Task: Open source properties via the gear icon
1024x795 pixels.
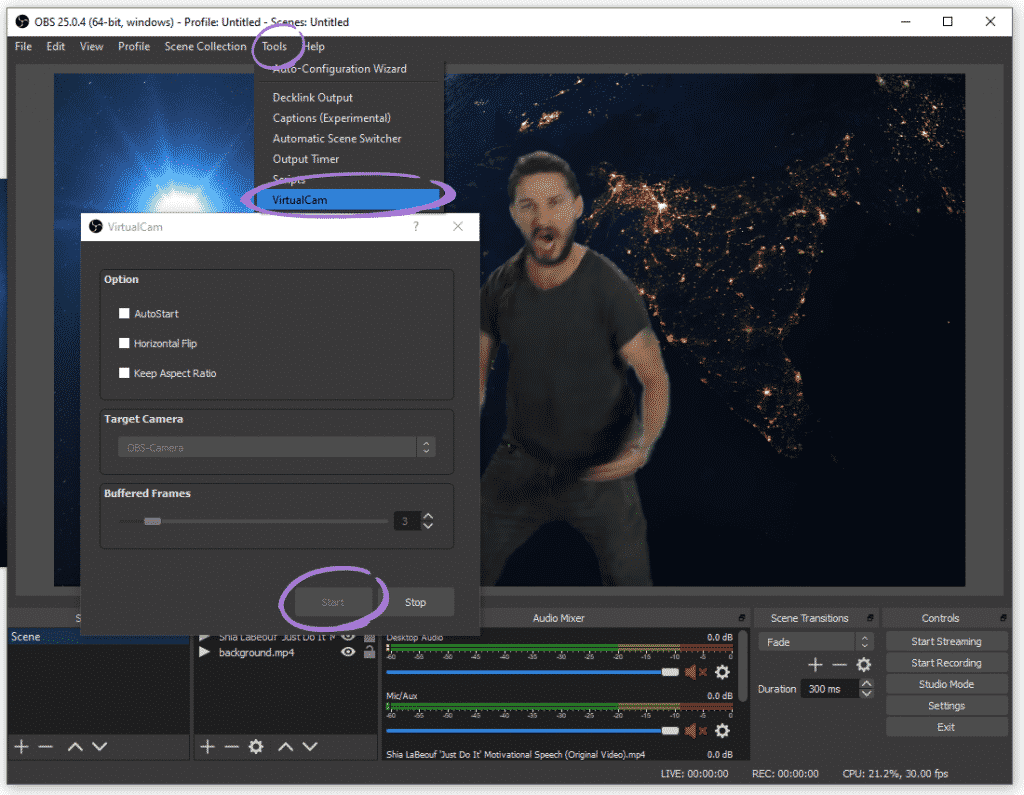Action: coord(257,746)
